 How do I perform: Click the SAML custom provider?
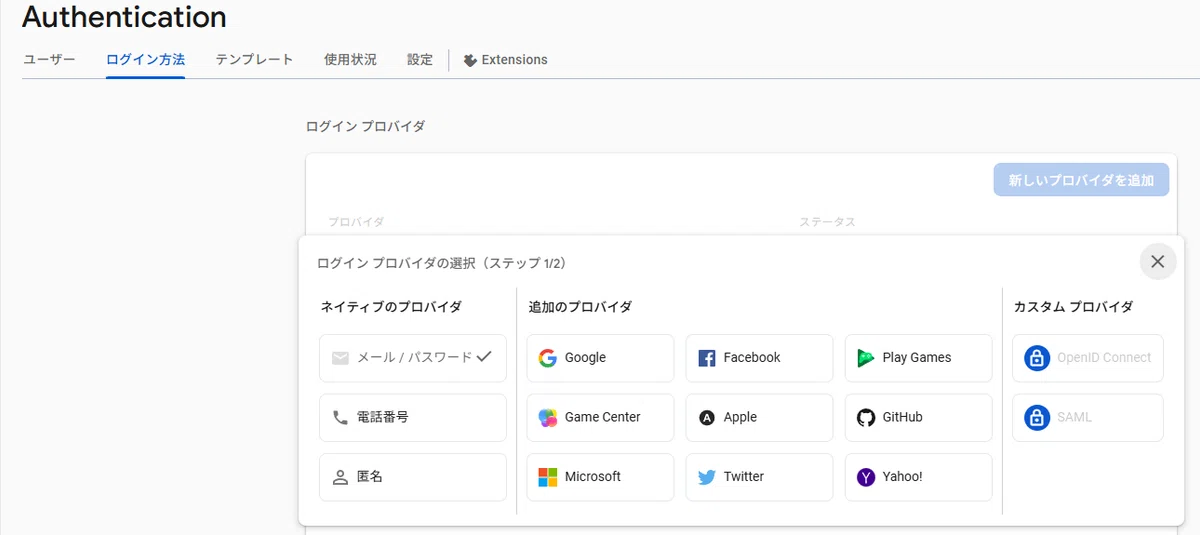1088,418
